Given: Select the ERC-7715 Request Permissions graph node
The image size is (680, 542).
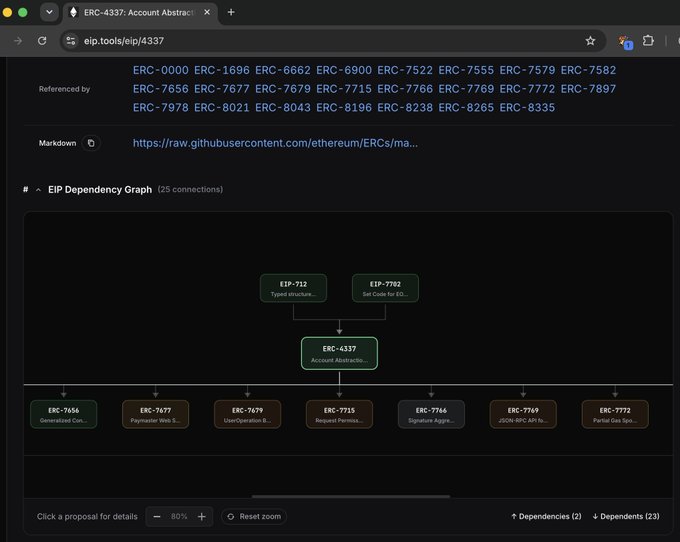Looking at the screenshot, I should [x=339, y=415].
